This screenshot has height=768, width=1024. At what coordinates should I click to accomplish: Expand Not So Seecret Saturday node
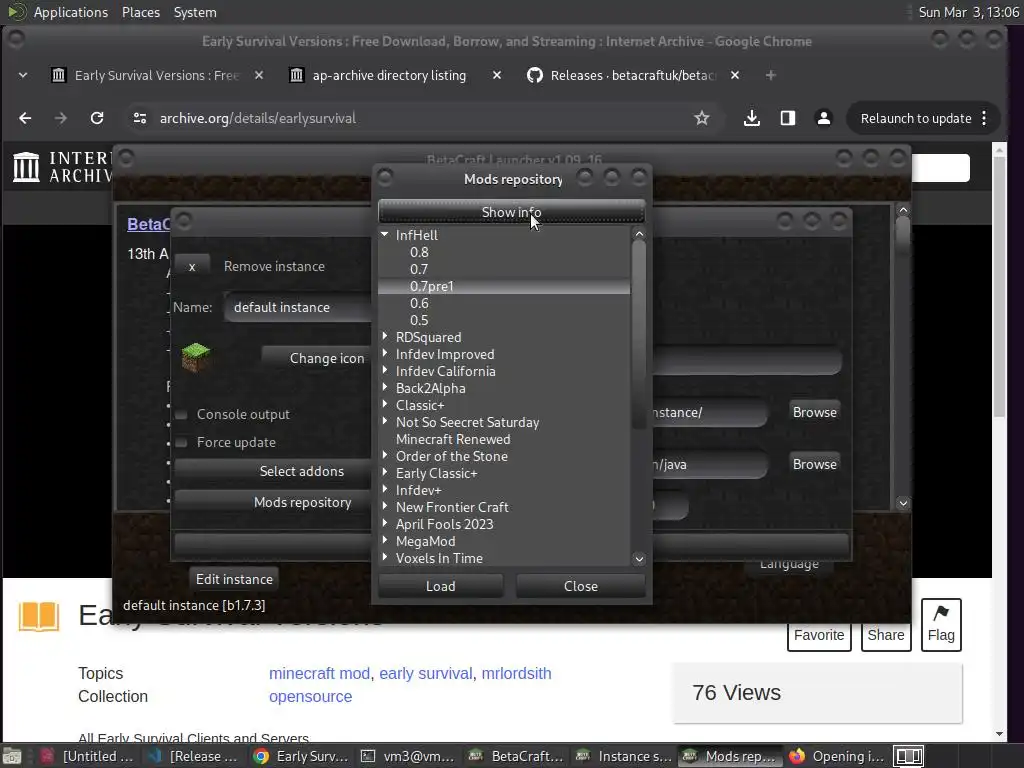pyautogui.click(x=385, y=421)
